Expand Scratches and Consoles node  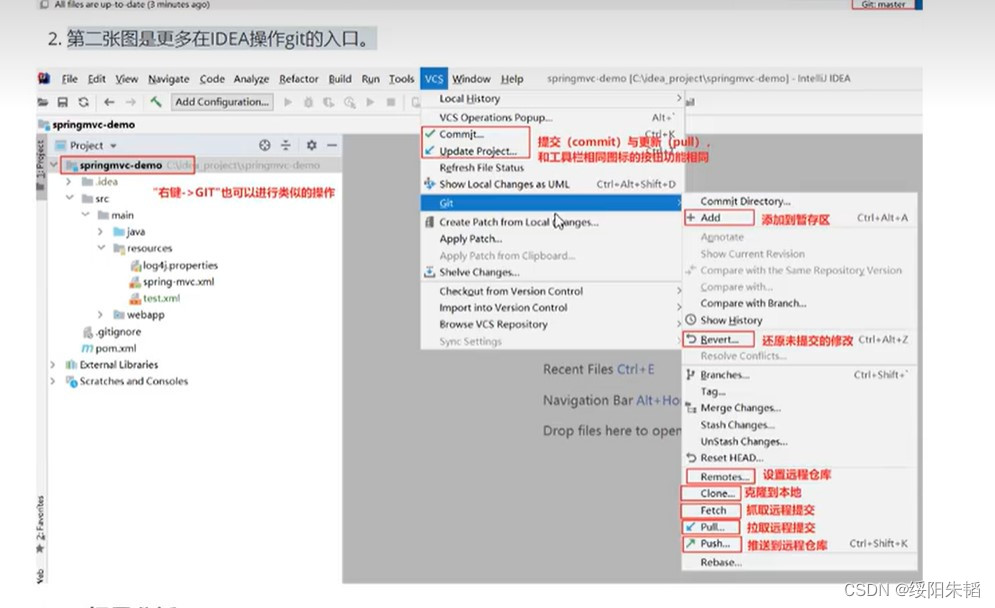(x=53, y=381)
